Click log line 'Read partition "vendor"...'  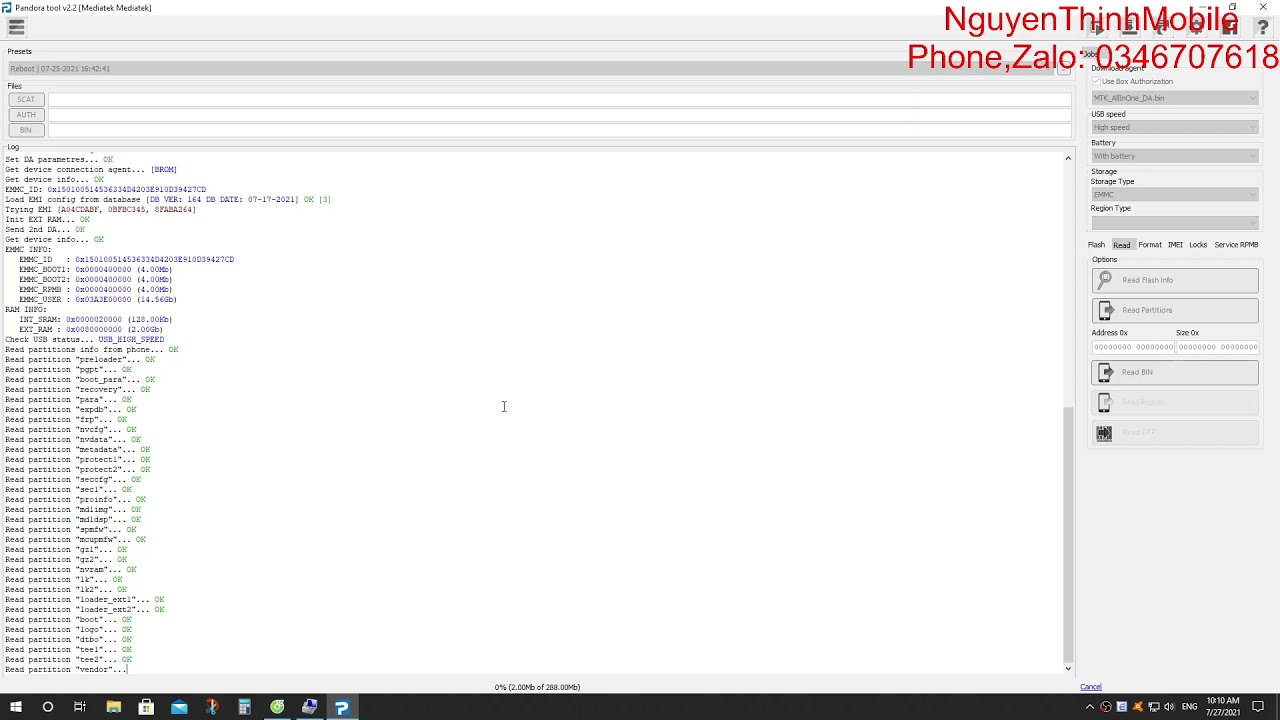click(66, 669)
